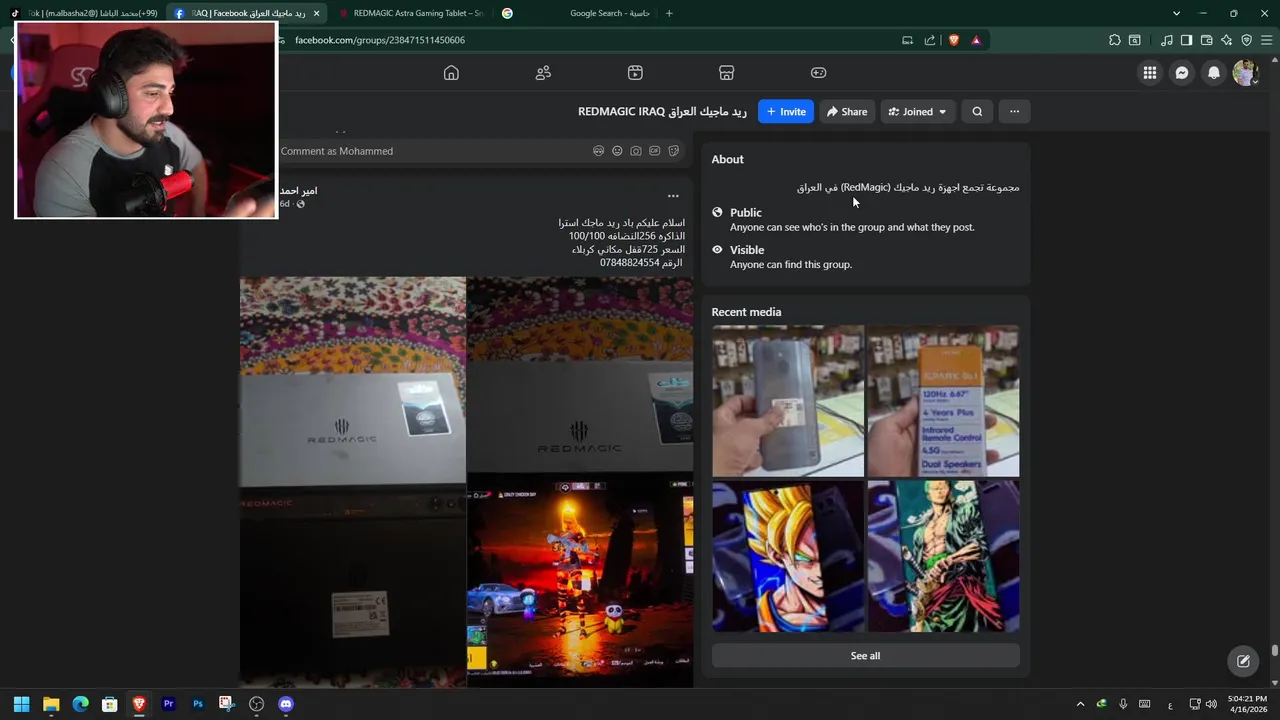Click the new message compose button
Viewport: 1280px width, 720px height.
(x=1243, y=661)
